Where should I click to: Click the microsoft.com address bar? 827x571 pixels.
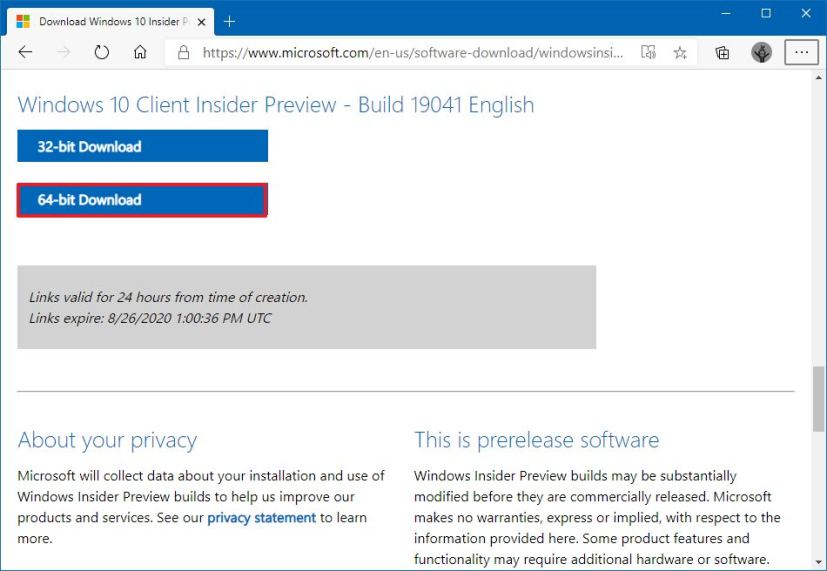412,53
